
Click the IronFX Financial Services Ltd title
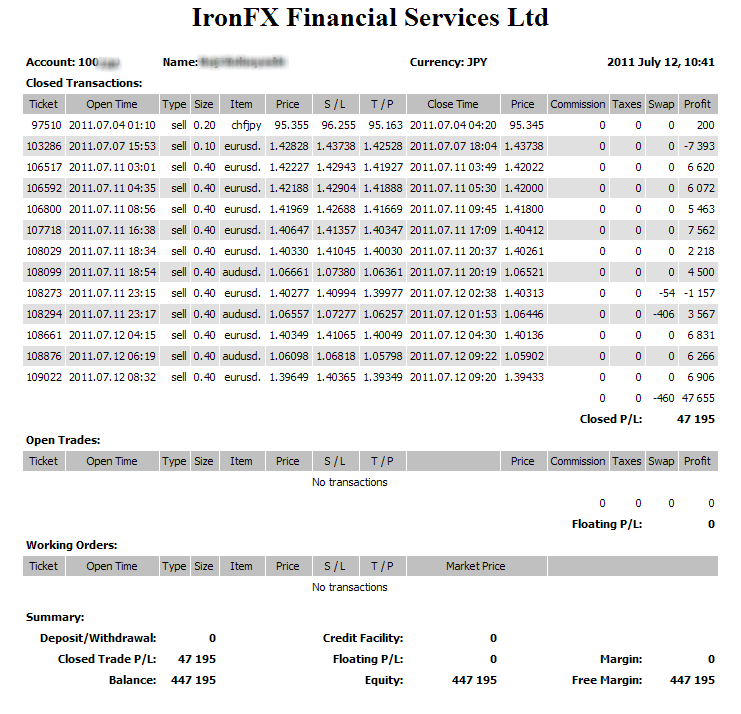pos(370,18)
